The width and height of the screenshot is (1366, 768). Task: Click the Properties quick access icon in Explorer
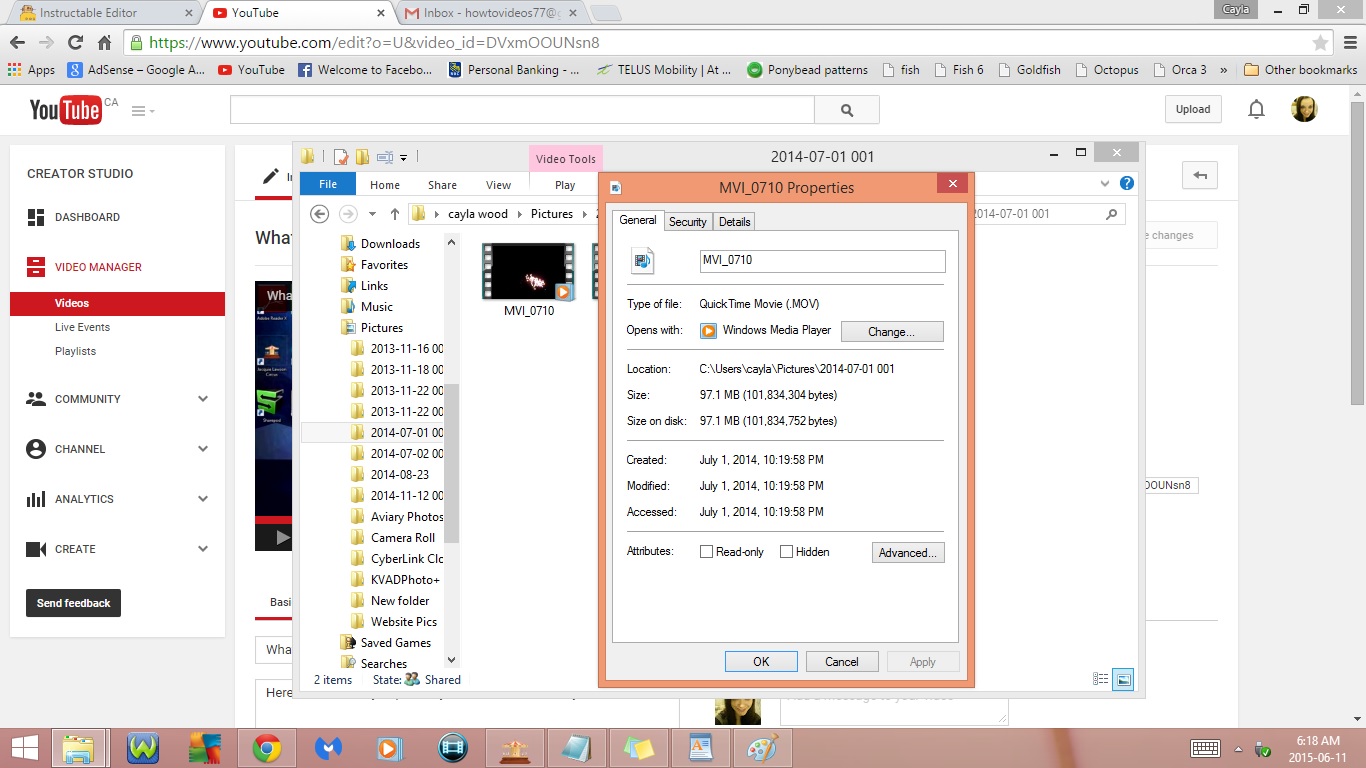coord(341,157)
